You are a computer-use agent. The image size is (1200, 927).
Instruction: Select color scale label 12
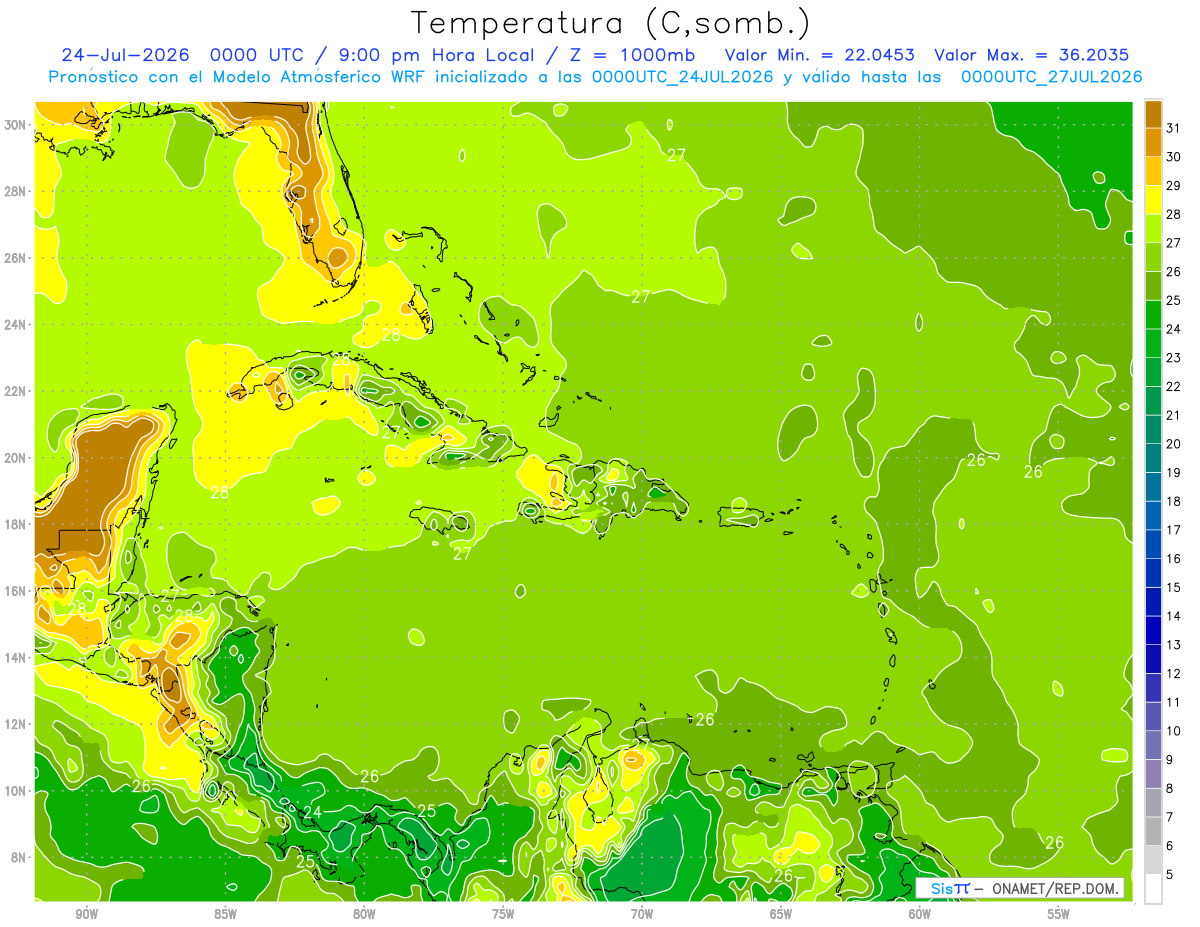pos(1173,674)
